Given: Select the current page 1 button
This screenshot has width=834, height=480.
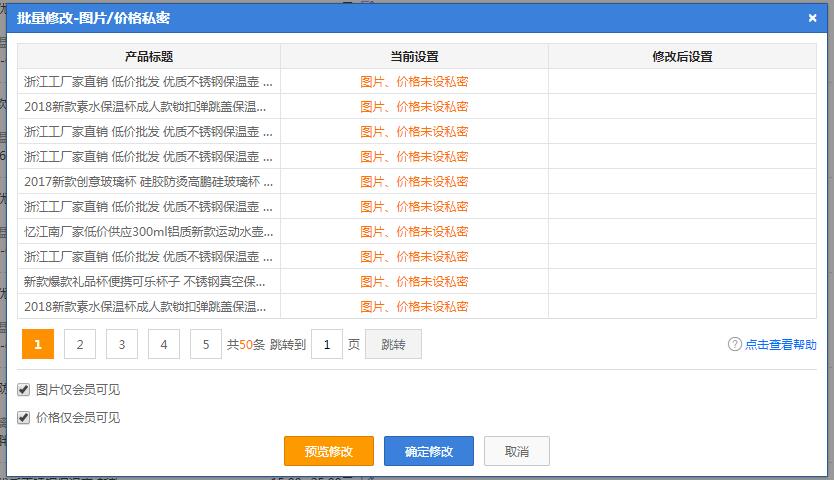Looking at the screenshot, I should tap(38, 344).
